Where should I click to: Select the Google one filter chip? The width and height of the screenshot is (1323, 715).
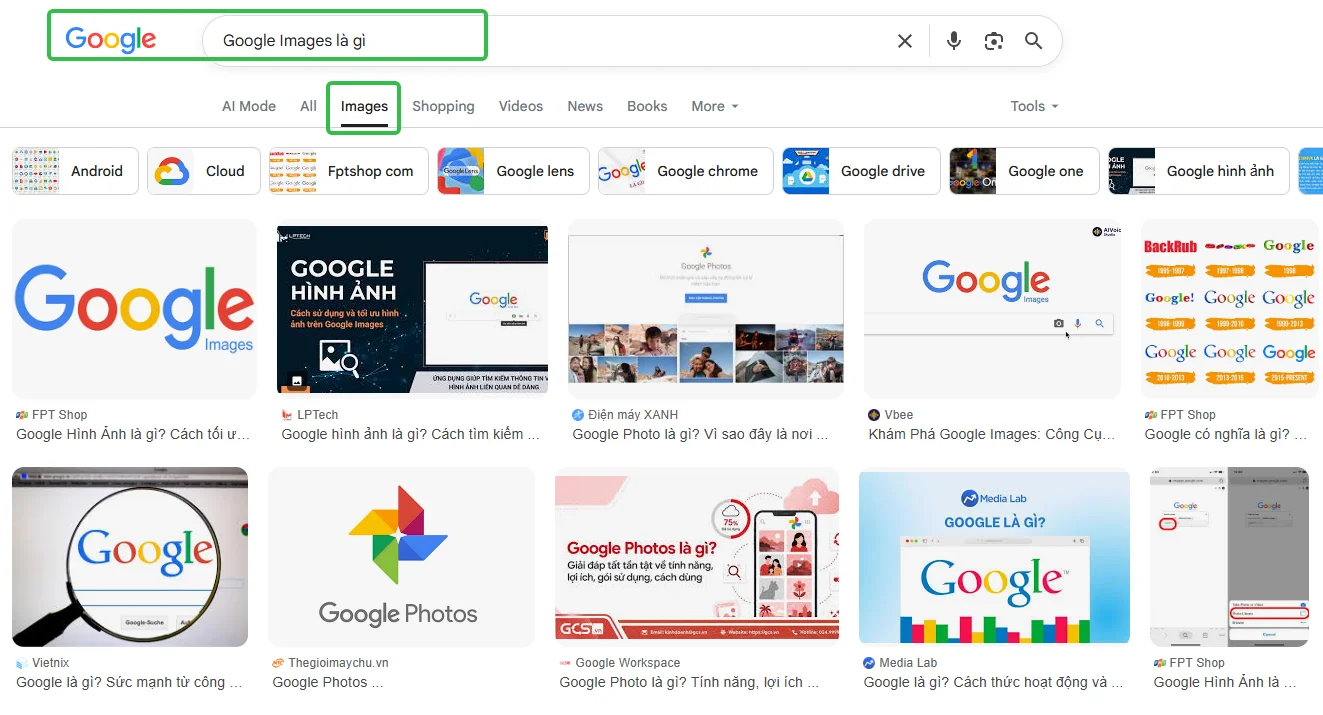point(1024,171)
